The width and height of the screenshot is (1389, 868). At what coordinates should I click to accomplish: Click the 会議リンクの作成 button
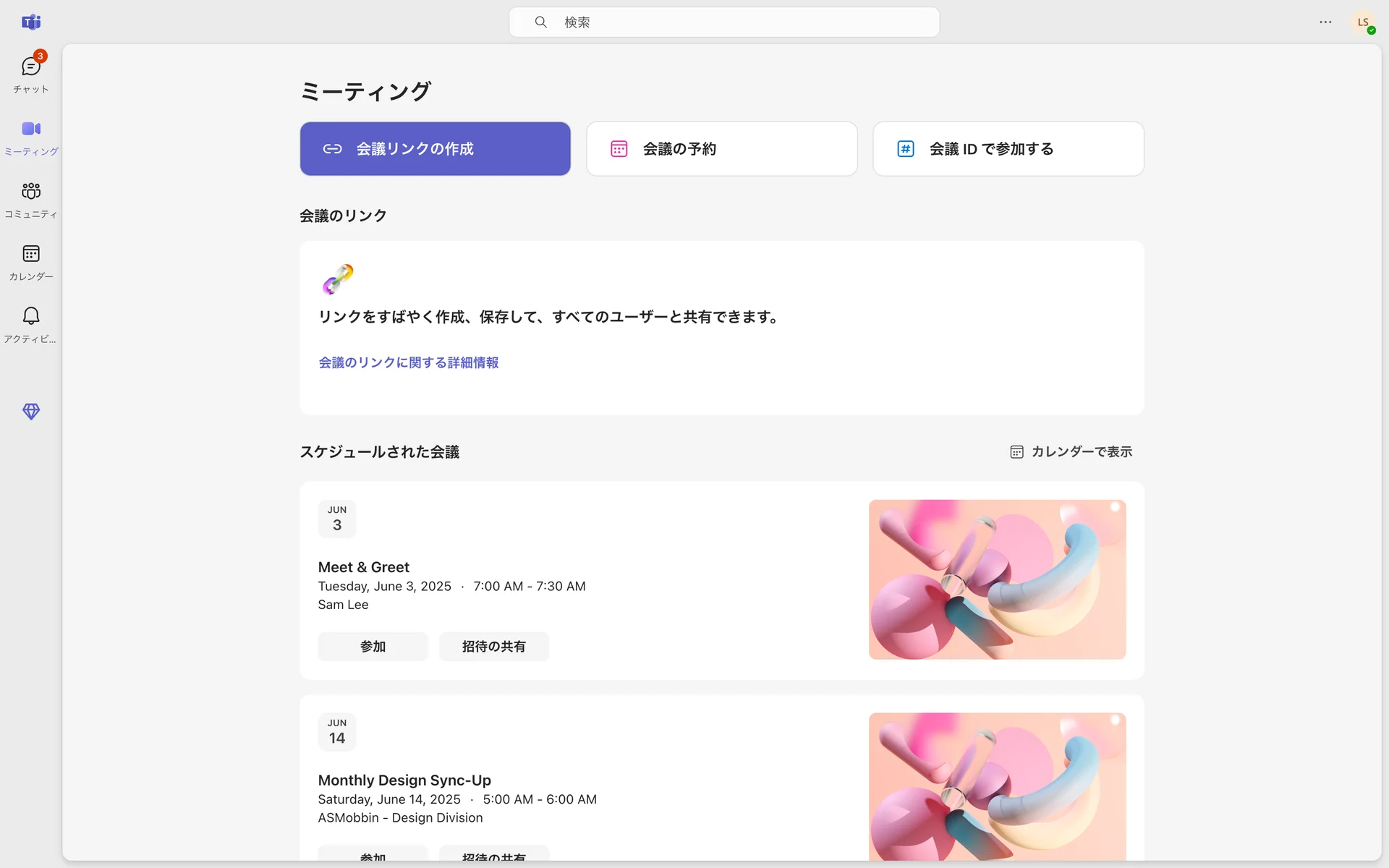coord(435,149)
